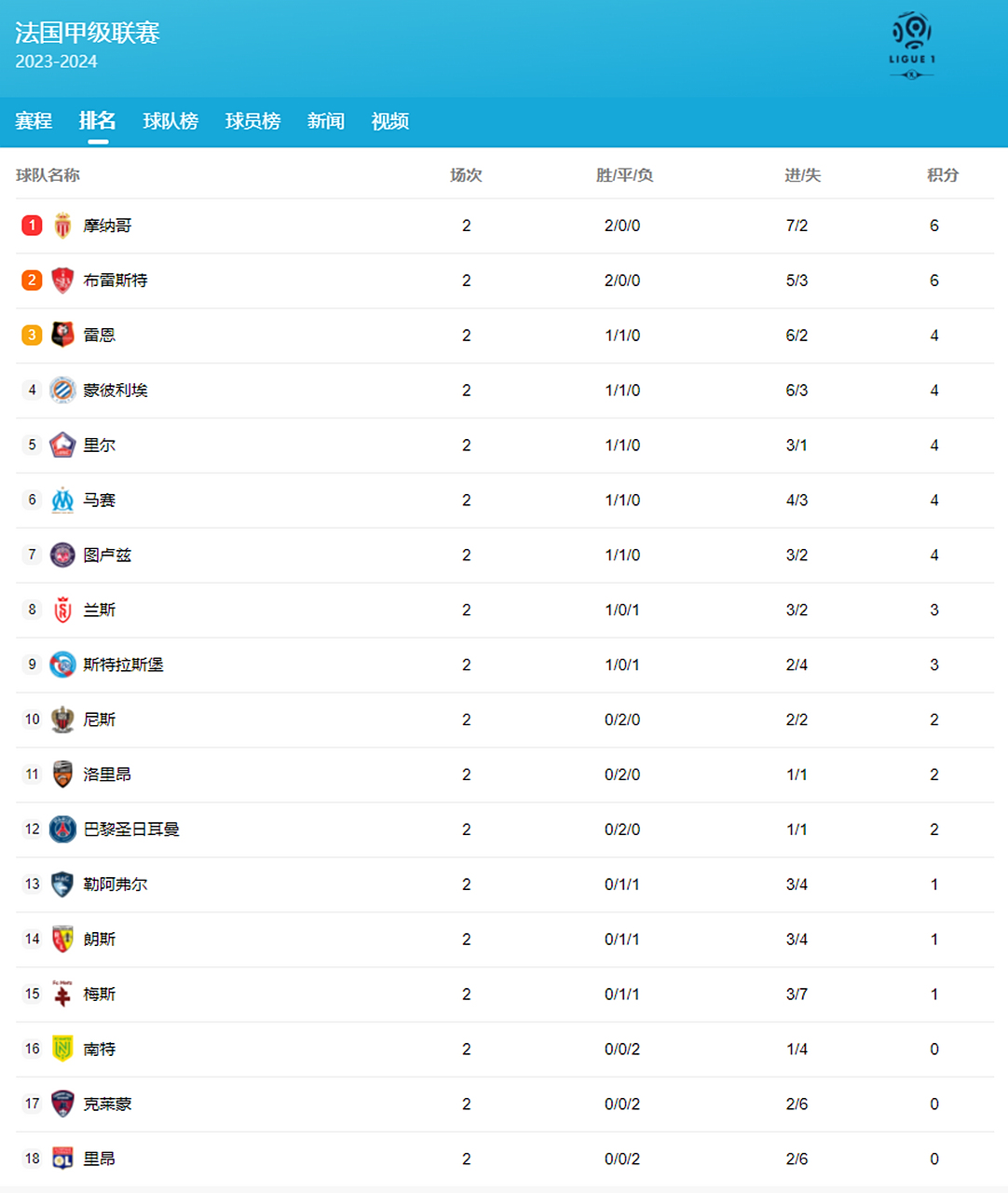Click the rank 1 red badge
The width and height of the screenshot is (1008, 1193).
(32, 226)
